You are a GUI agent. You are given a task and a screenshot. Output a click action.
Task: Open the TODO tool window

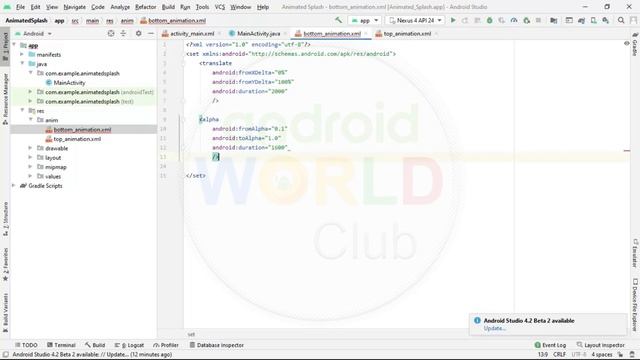tap(26, 345)
